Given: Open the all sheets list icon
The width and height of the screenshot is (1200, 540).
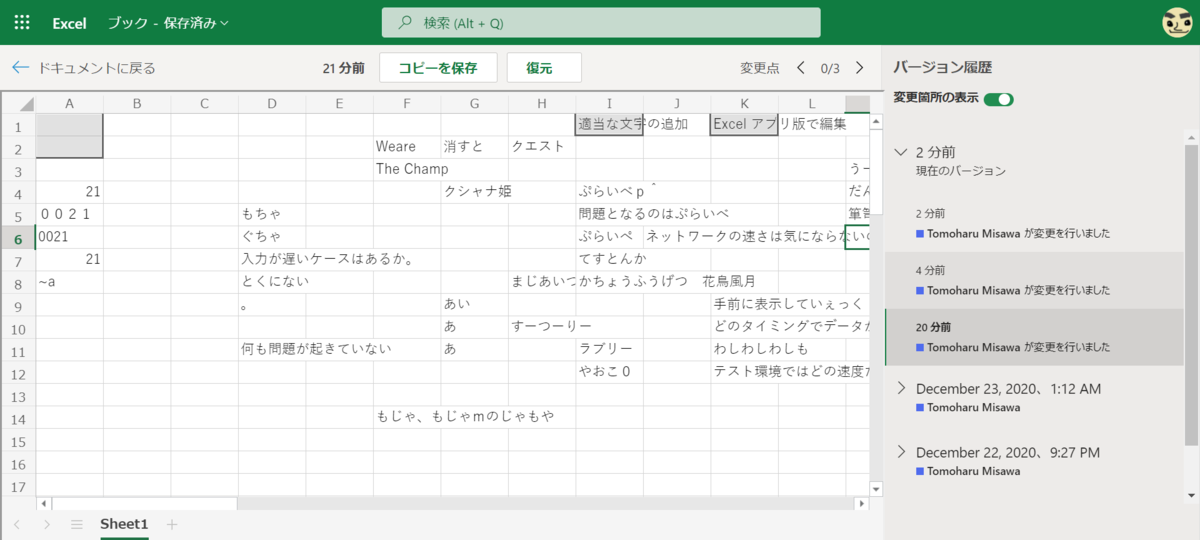Looking at the screenshot, I should click(x=76, y=524).
